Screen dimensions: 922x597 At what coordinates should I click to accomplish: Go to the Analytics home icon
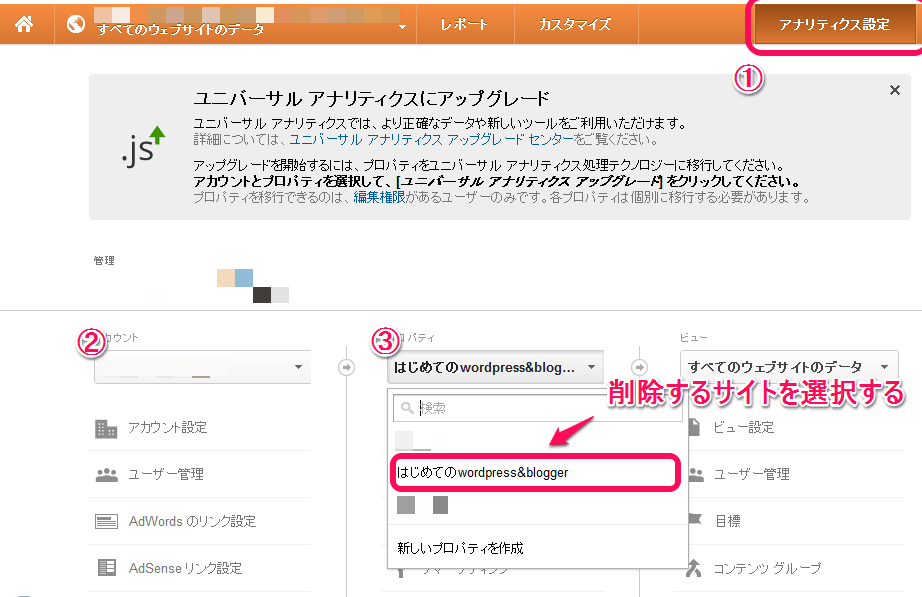pos(24,24)
